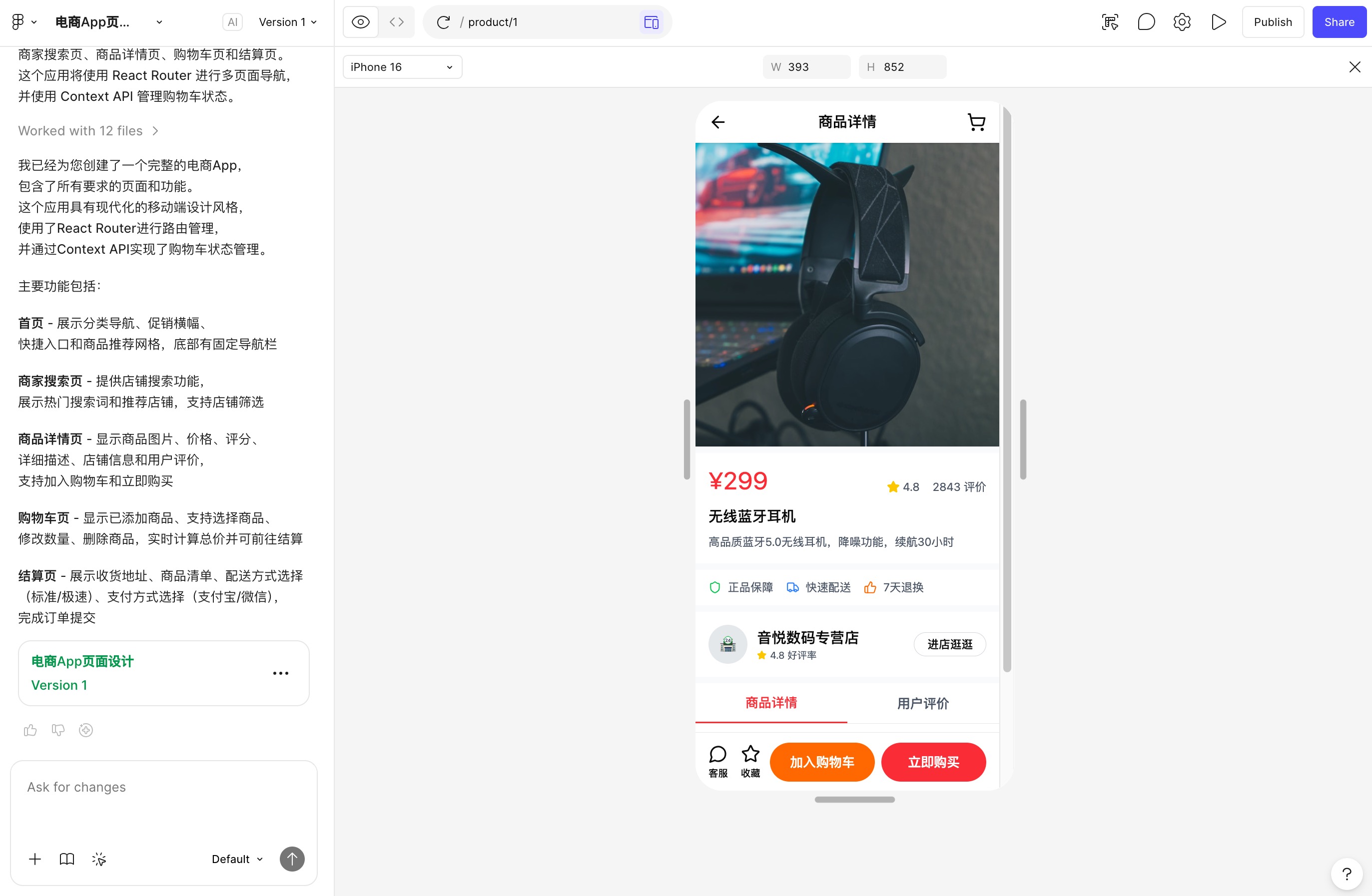Image resolution: width=1372 pixels, height=896 pixels.
Task: Click the preview vertical scrollbar
Action: (x=1007, y=390)
